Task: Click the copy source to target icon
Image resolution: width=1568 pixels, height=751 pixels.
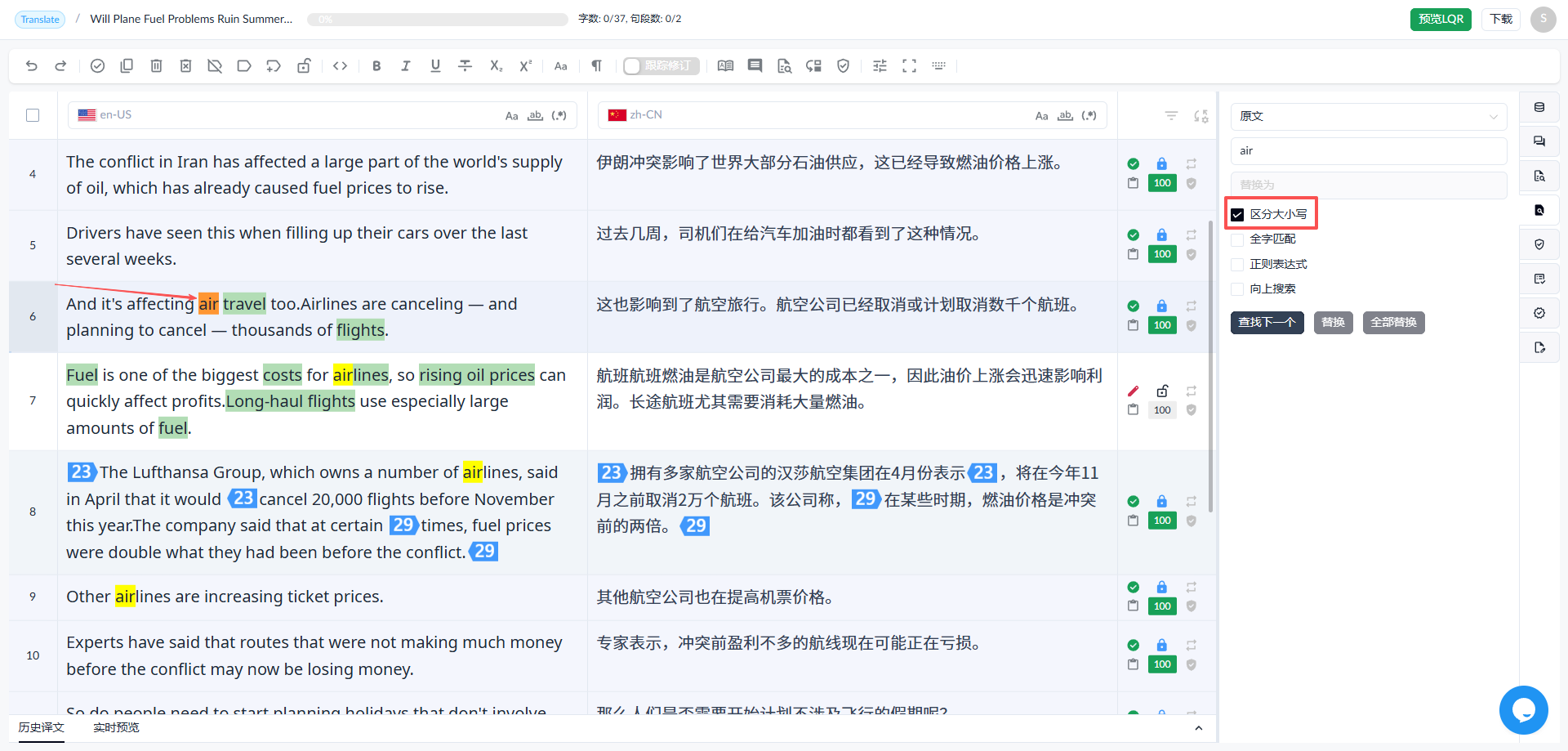Action: pyautogui.click(x=127, y=66)
